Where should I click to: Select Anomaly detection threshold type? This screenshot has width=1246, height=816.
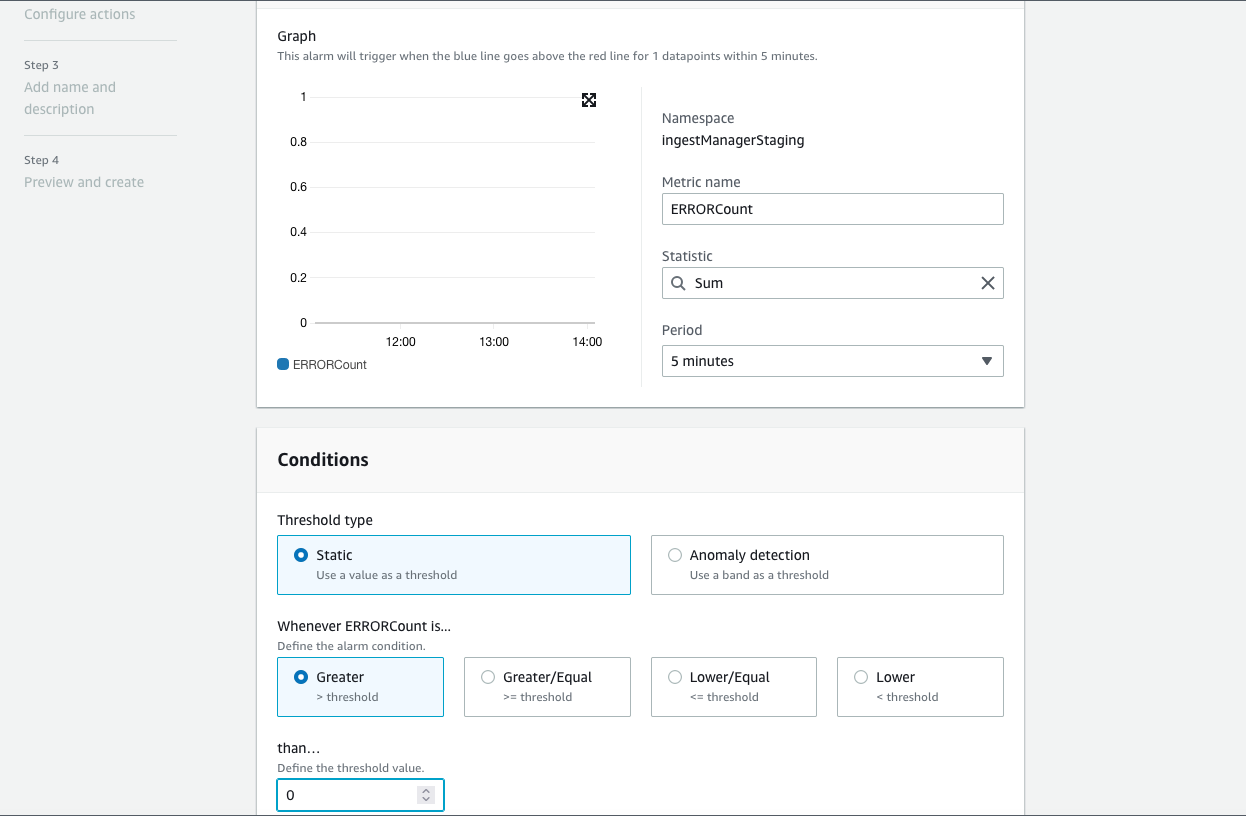[x=675, y=555]
